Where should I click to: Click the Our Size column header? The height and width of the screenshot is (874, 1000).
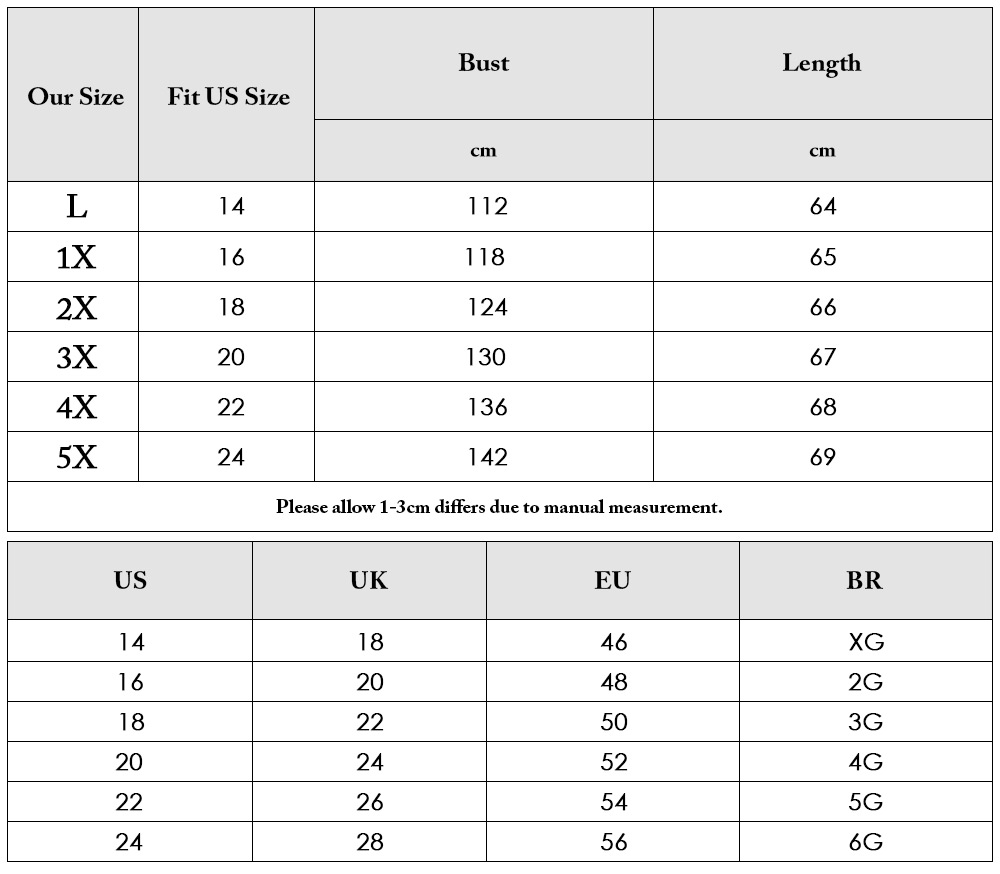(75, 96)
